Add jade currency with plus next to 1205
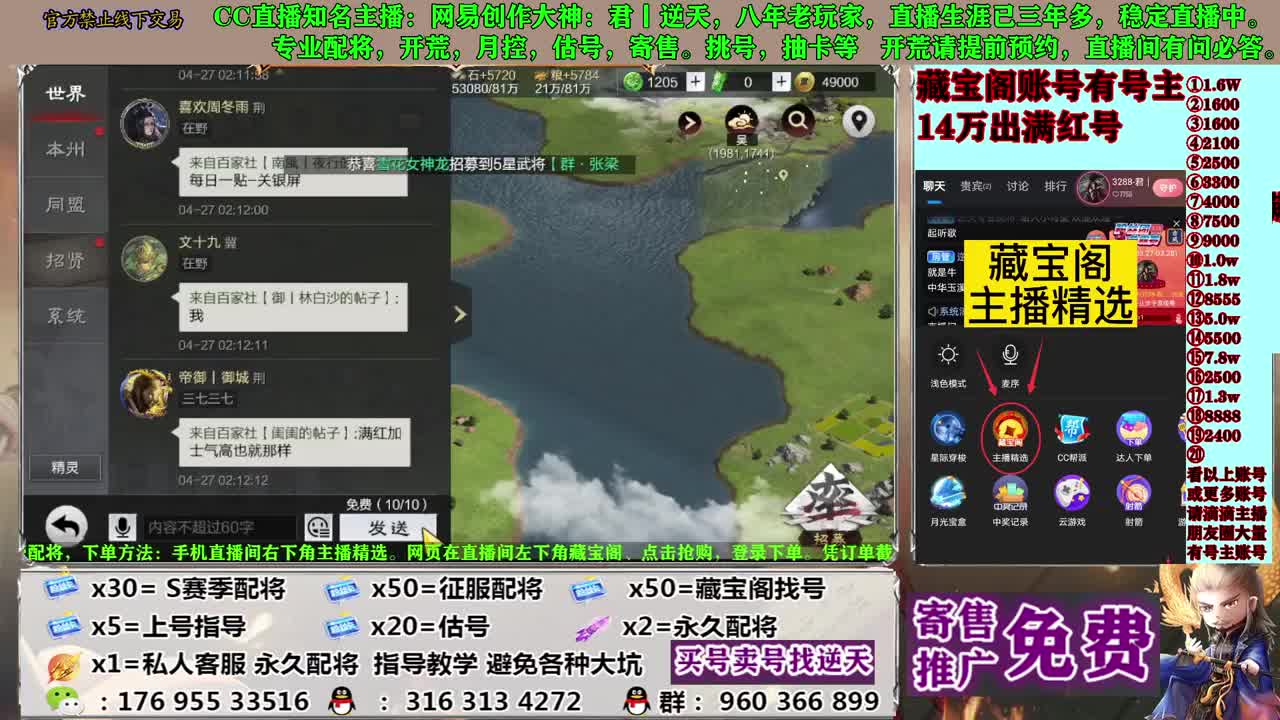The image size is (1280, 720). (695, 82)
